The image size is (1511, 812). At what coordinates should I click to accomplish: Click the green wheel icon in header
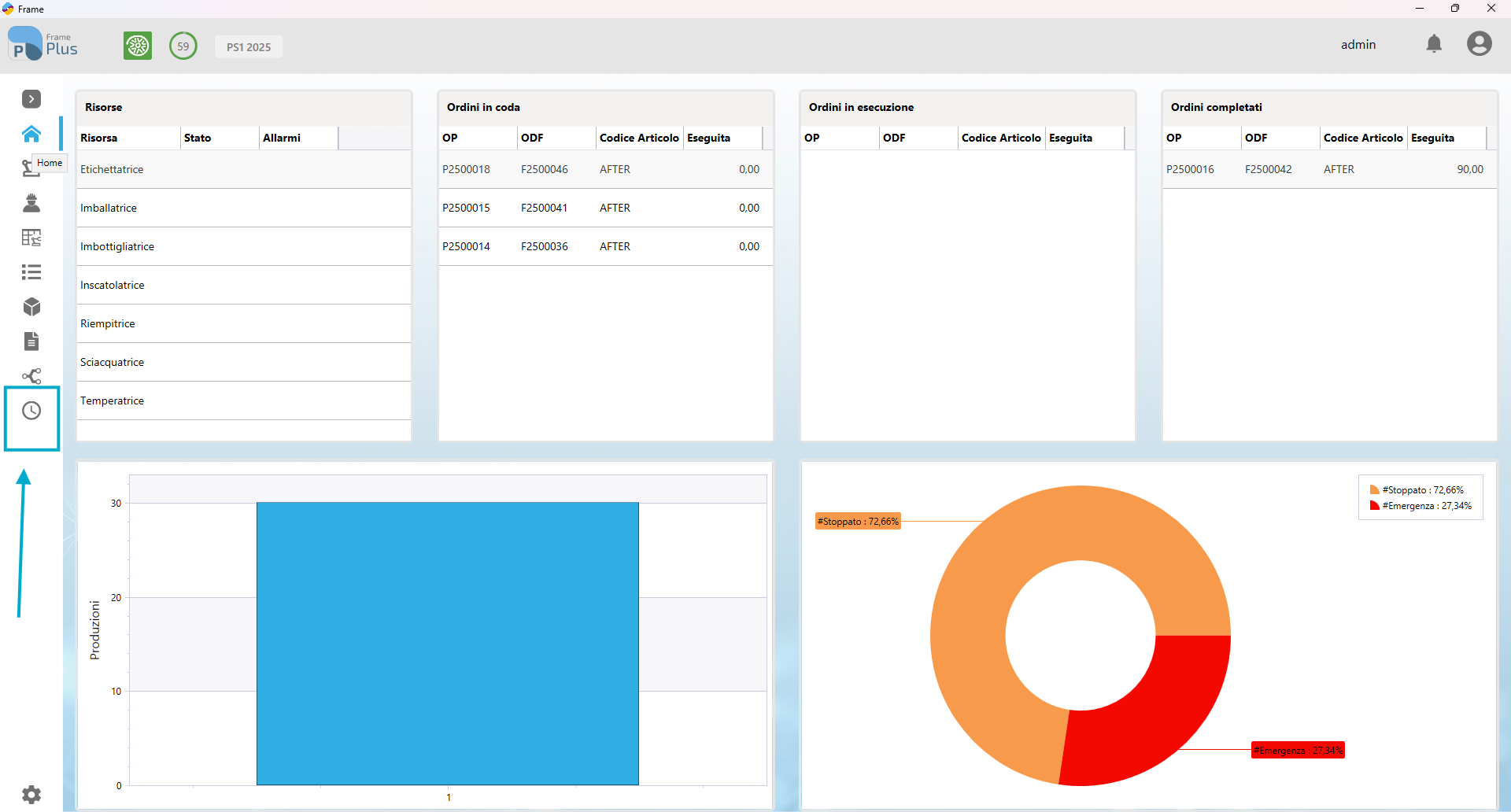[x=138, y=46]
